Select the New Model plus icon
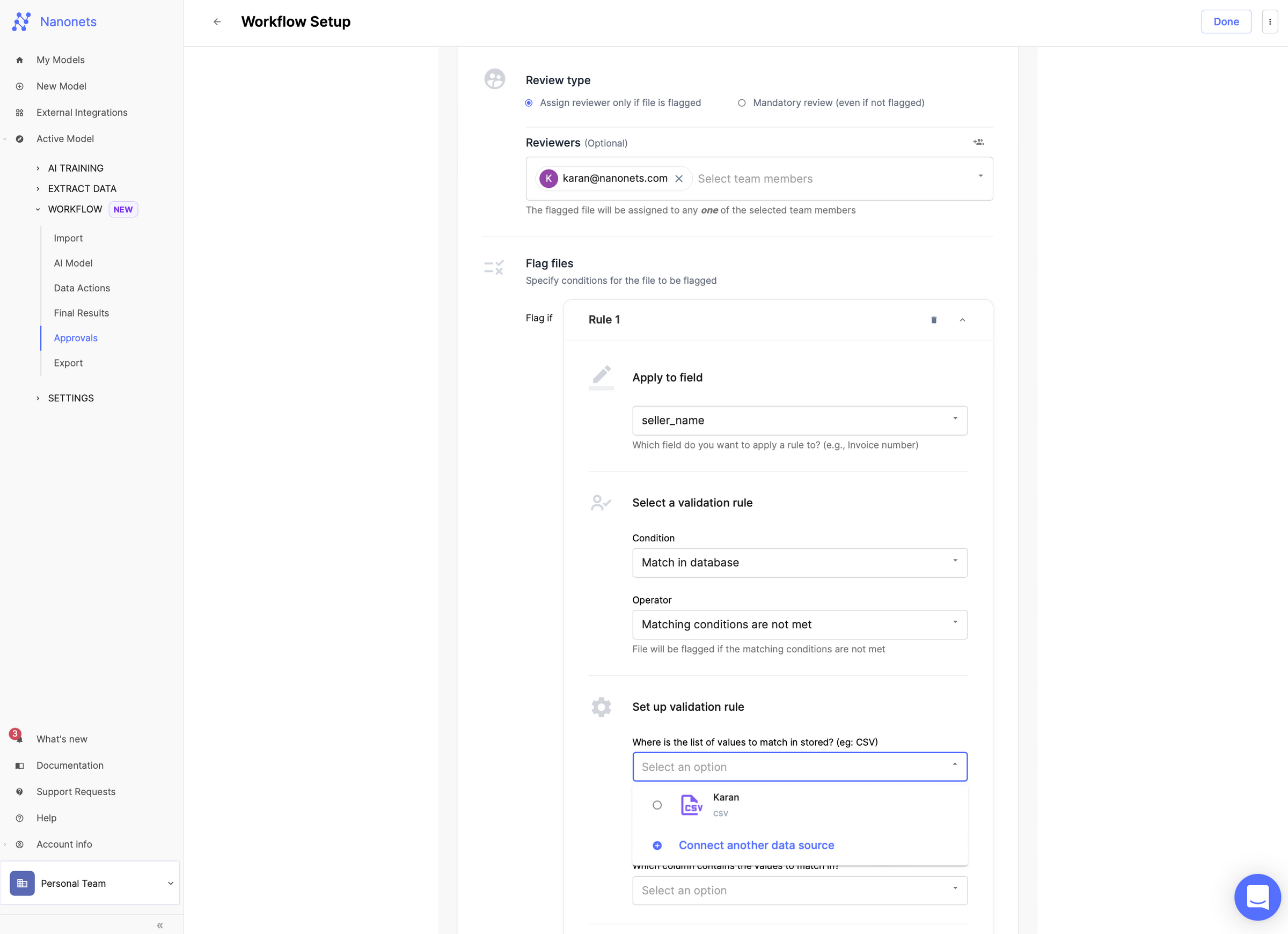 point(19,86)
